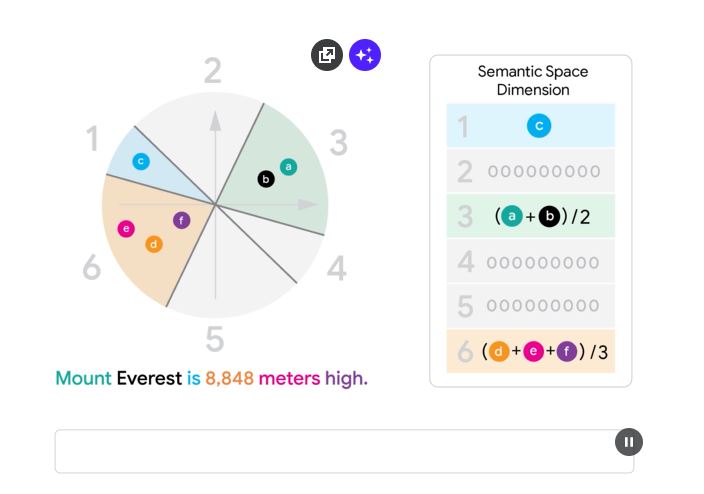Pause the animation with pause button
This screenshot has width=704, height=494.
[x=629, y=442]
